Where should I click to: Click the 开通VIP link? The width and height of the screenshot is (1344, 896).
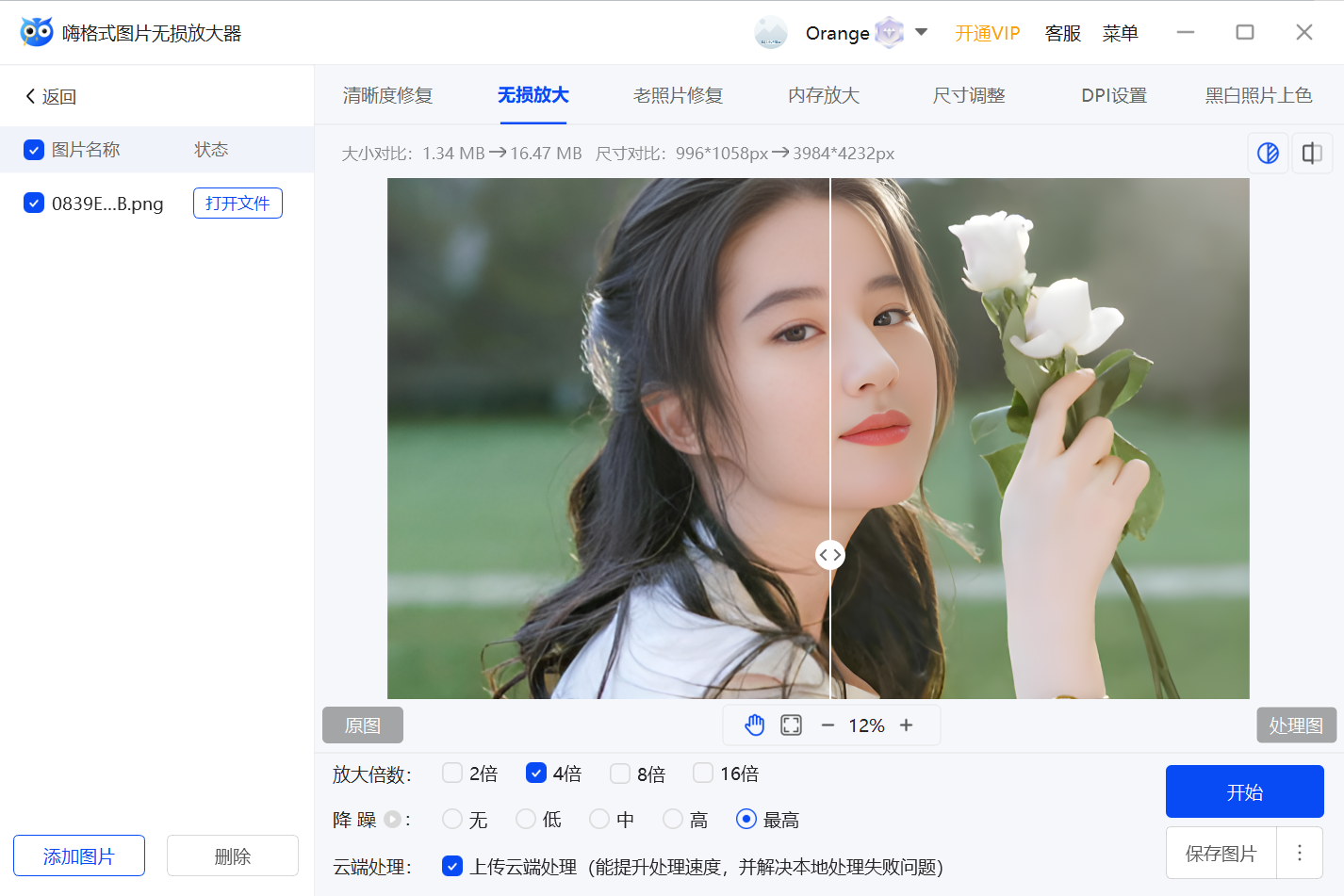987,33
